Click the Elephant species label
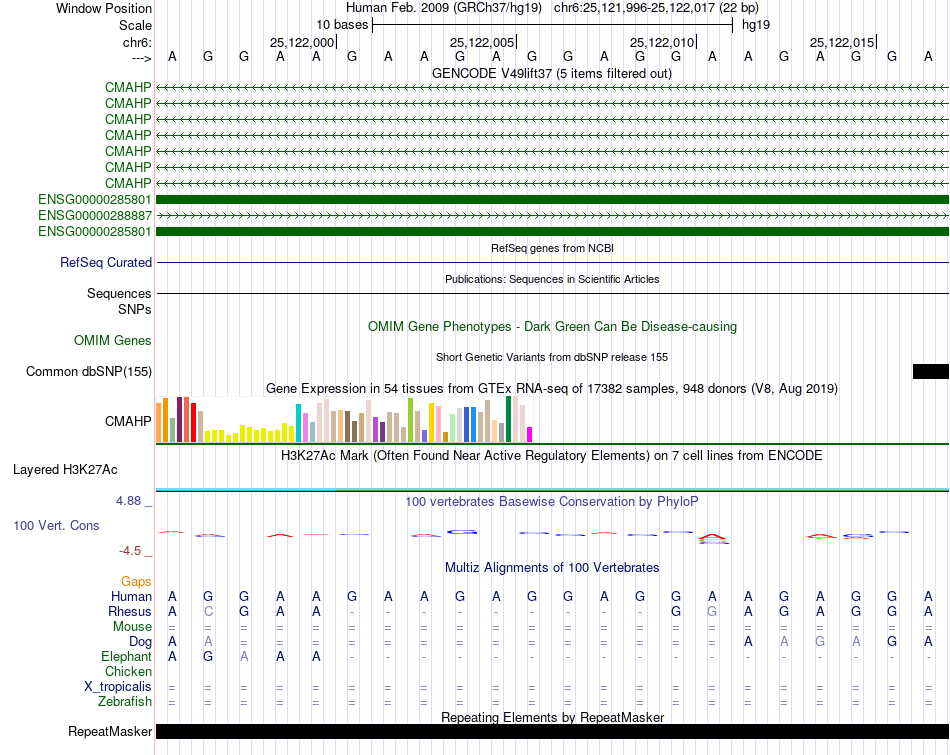Viewport: 950px width, 755px height. pyautogui.click(x=126, y=656)
